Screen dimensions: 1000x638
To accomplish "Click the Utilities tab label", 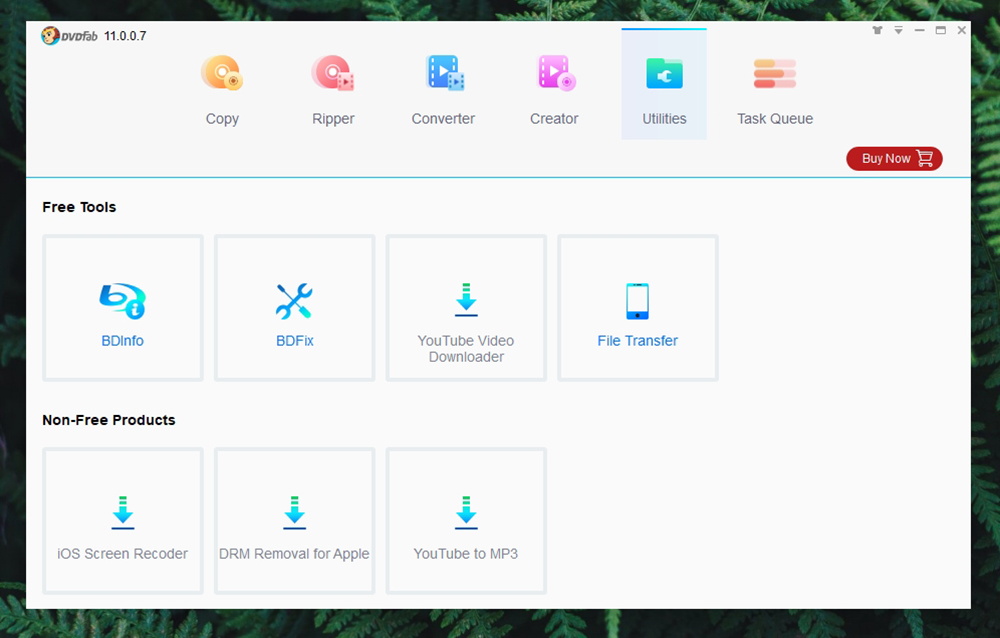I will 664,119.
